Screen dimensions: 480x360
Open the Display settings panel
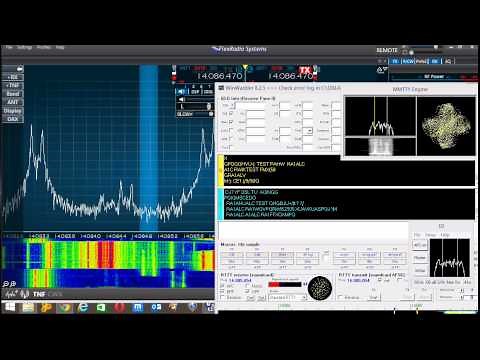click(13, 111)
